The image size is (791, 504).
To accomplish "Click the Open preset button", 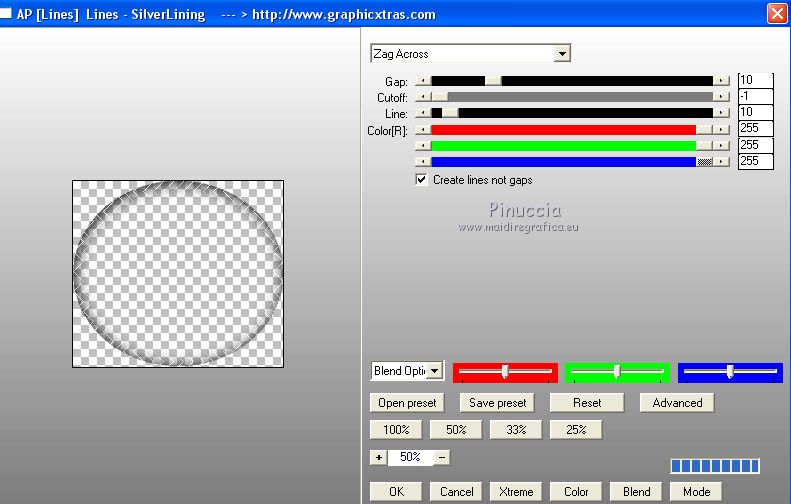I will pyautogui.click(x=407, y=403).
